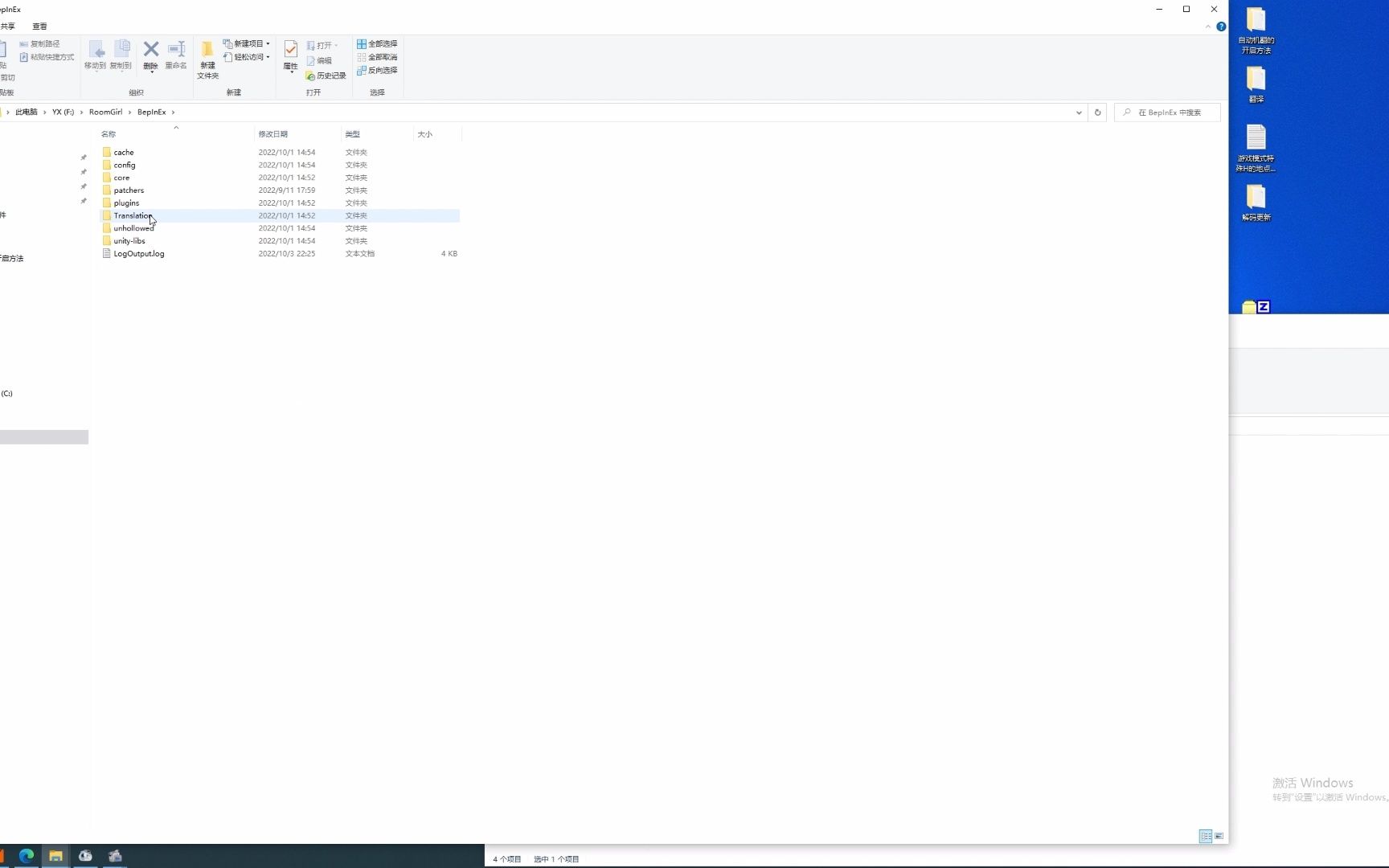
Task: Navigate to 此电脑 in the address bar
Action: 26,113
